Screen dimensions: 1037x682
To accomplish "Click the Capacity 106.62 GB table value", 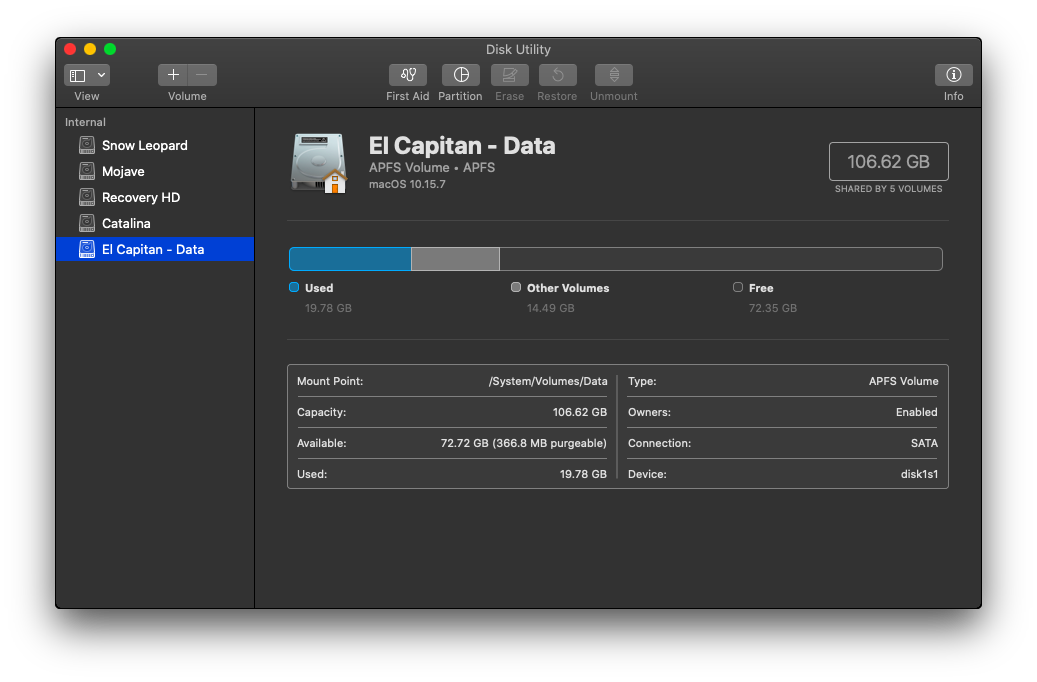I will pos(579,412).
